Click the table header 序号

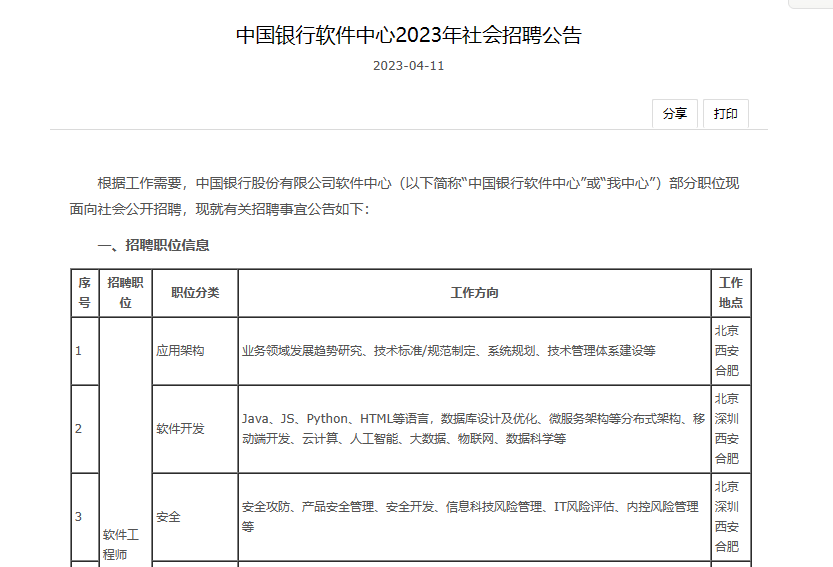pos(84,293)
